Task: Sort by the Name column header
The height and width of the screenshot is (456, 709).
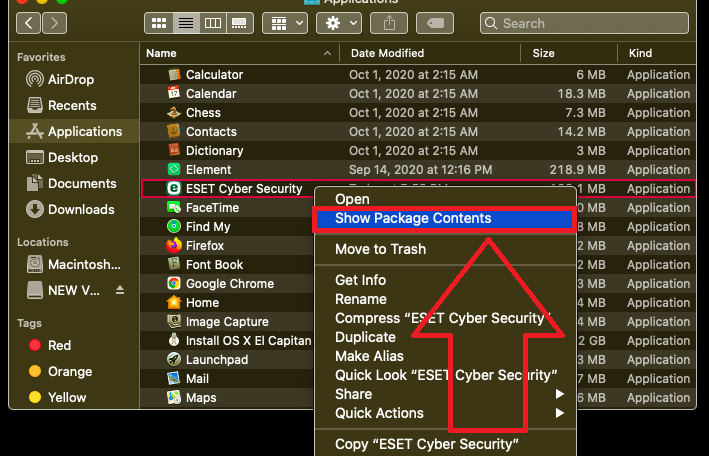Action: point(240,53)
